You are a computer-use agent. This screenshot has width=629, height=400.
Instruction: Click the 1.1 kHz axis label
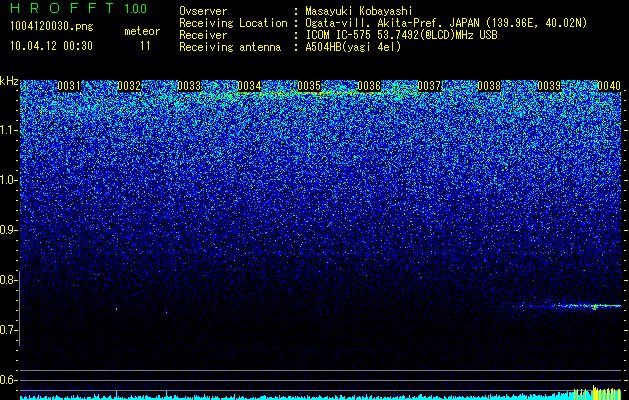click(8, 130)
